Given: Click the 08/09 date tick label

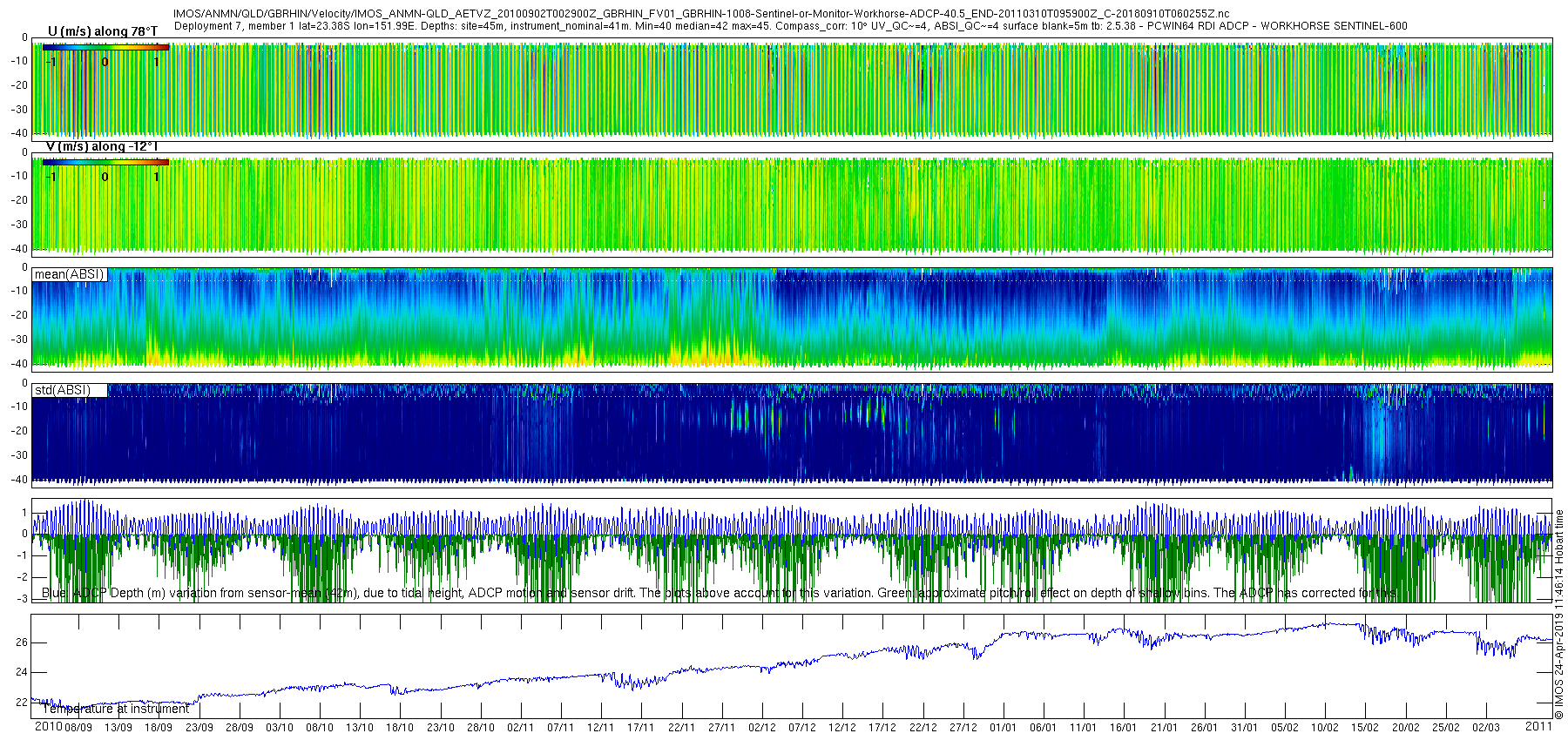Looking at the screenshot, I should 78,727.
